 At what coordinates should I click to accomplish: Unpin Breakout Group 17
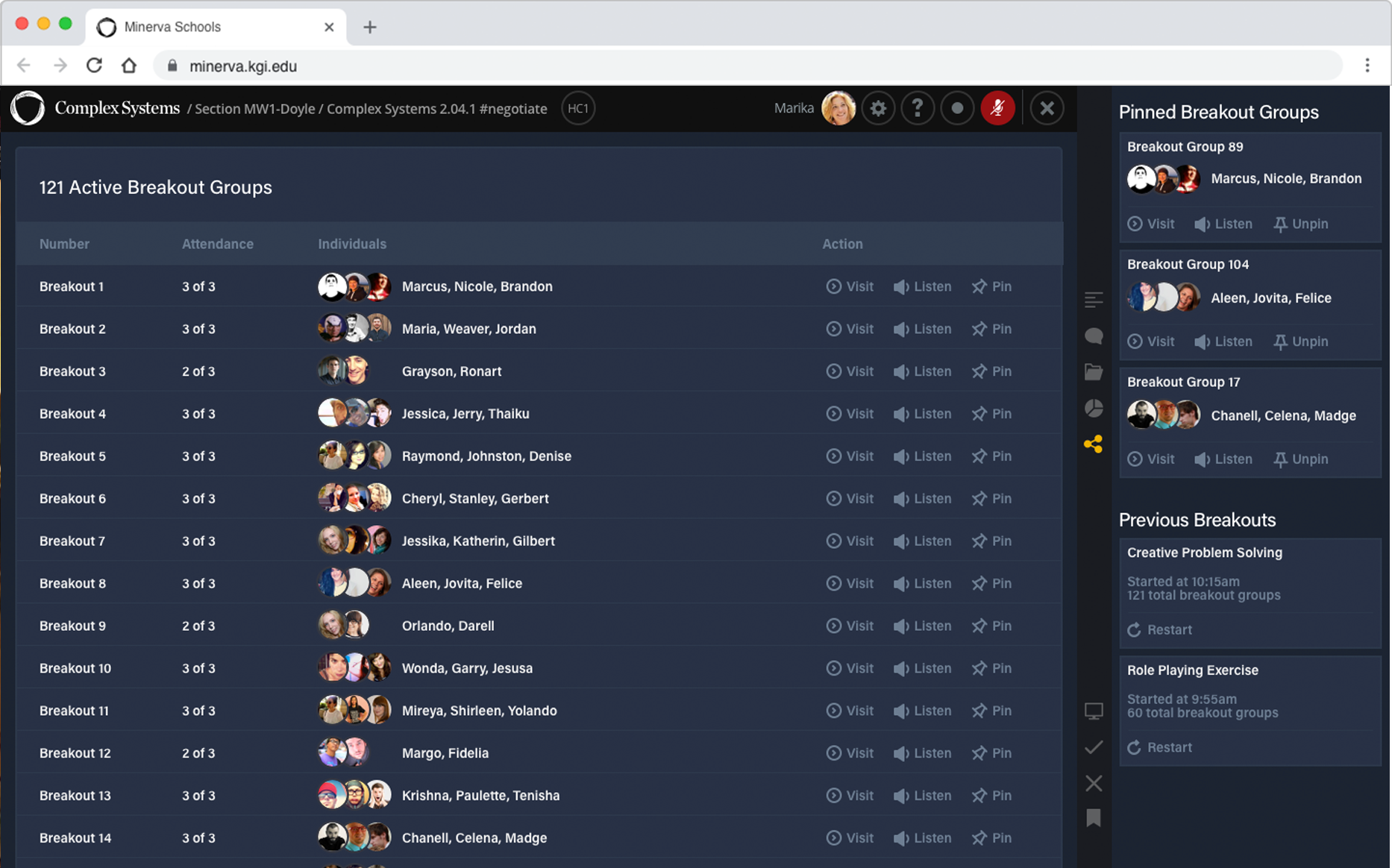[1300, 460]
